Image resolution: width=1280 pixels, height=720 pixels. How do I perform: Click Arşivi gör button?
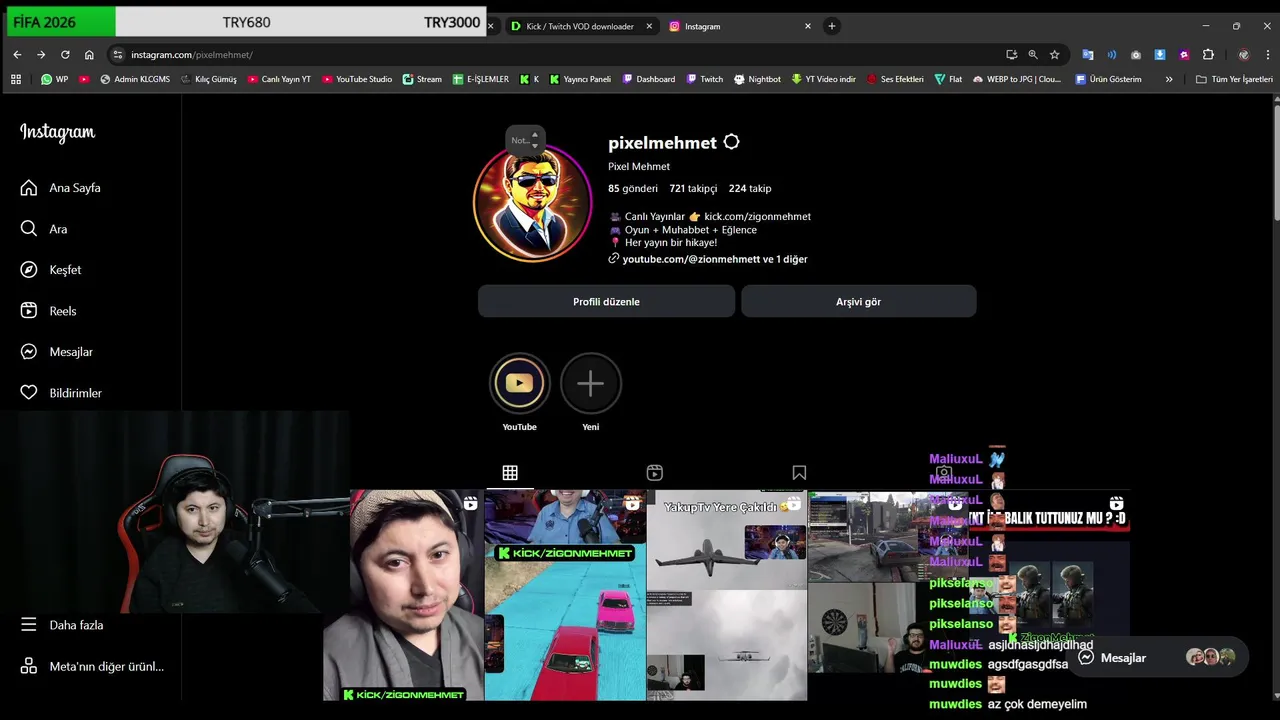(858, 301)
